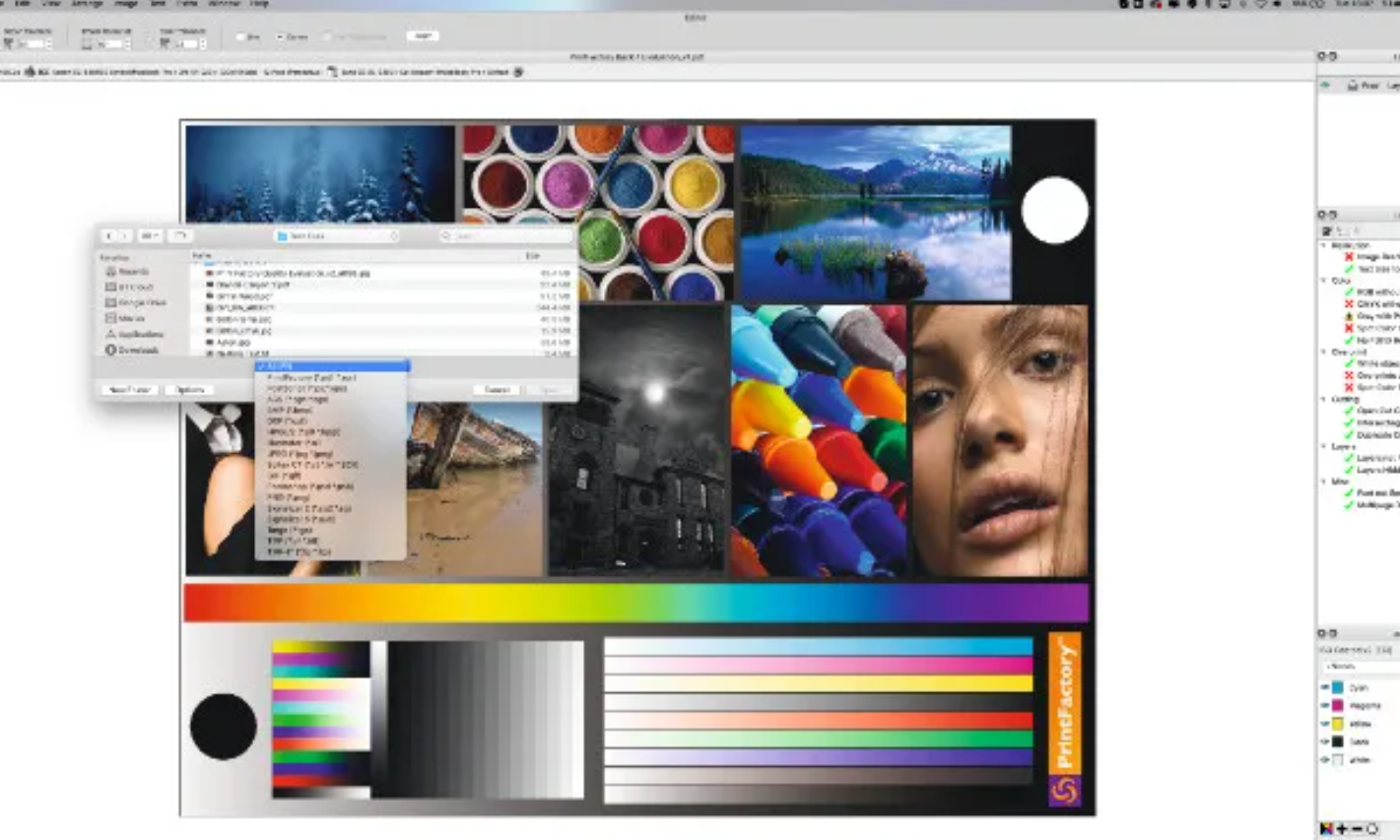Toggle visibility of the Cyan channel

point(1325,687)
